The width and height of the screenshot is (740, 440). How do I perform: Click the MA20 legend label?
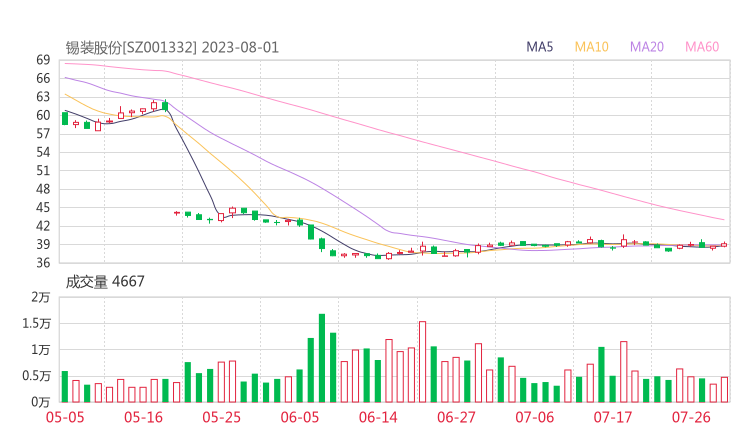[647, 47]
